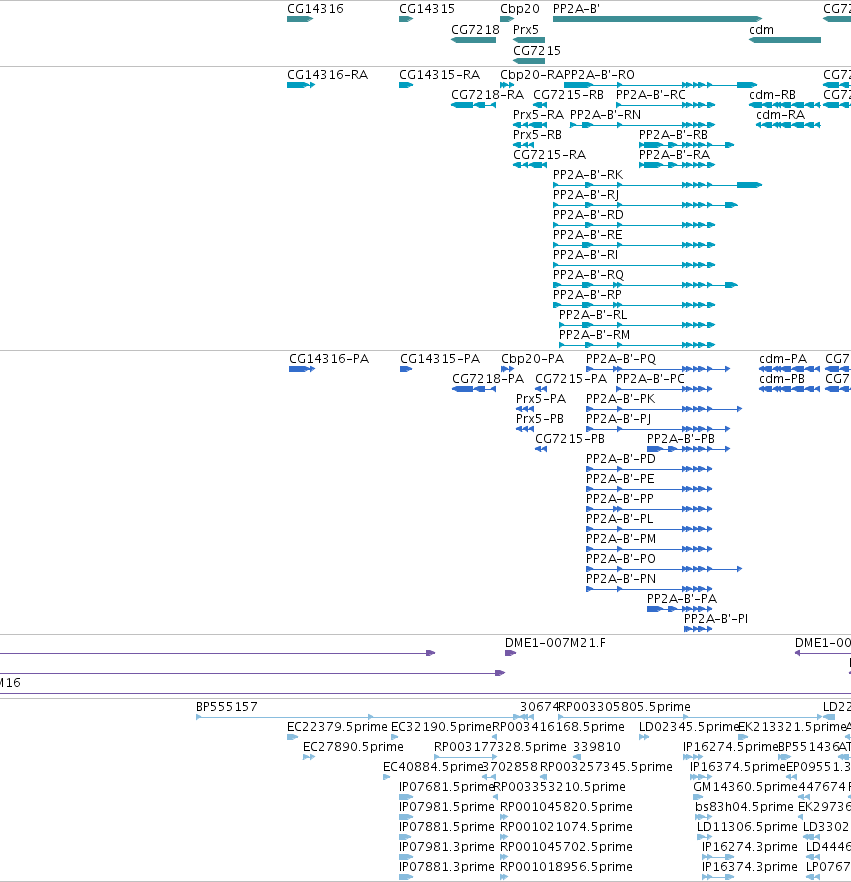Click protein PP2A-B'-PL

[x=619, y=519]
